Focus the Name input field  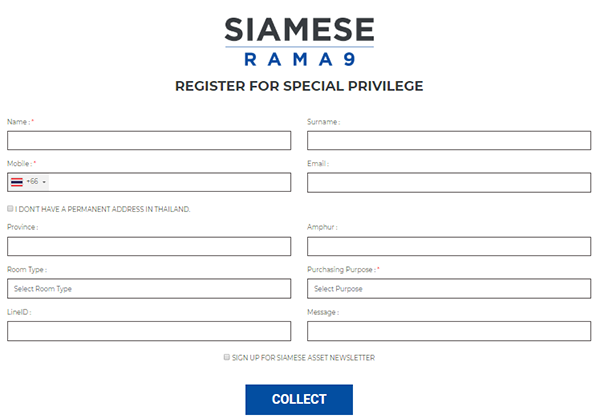(x=149, y=140)
